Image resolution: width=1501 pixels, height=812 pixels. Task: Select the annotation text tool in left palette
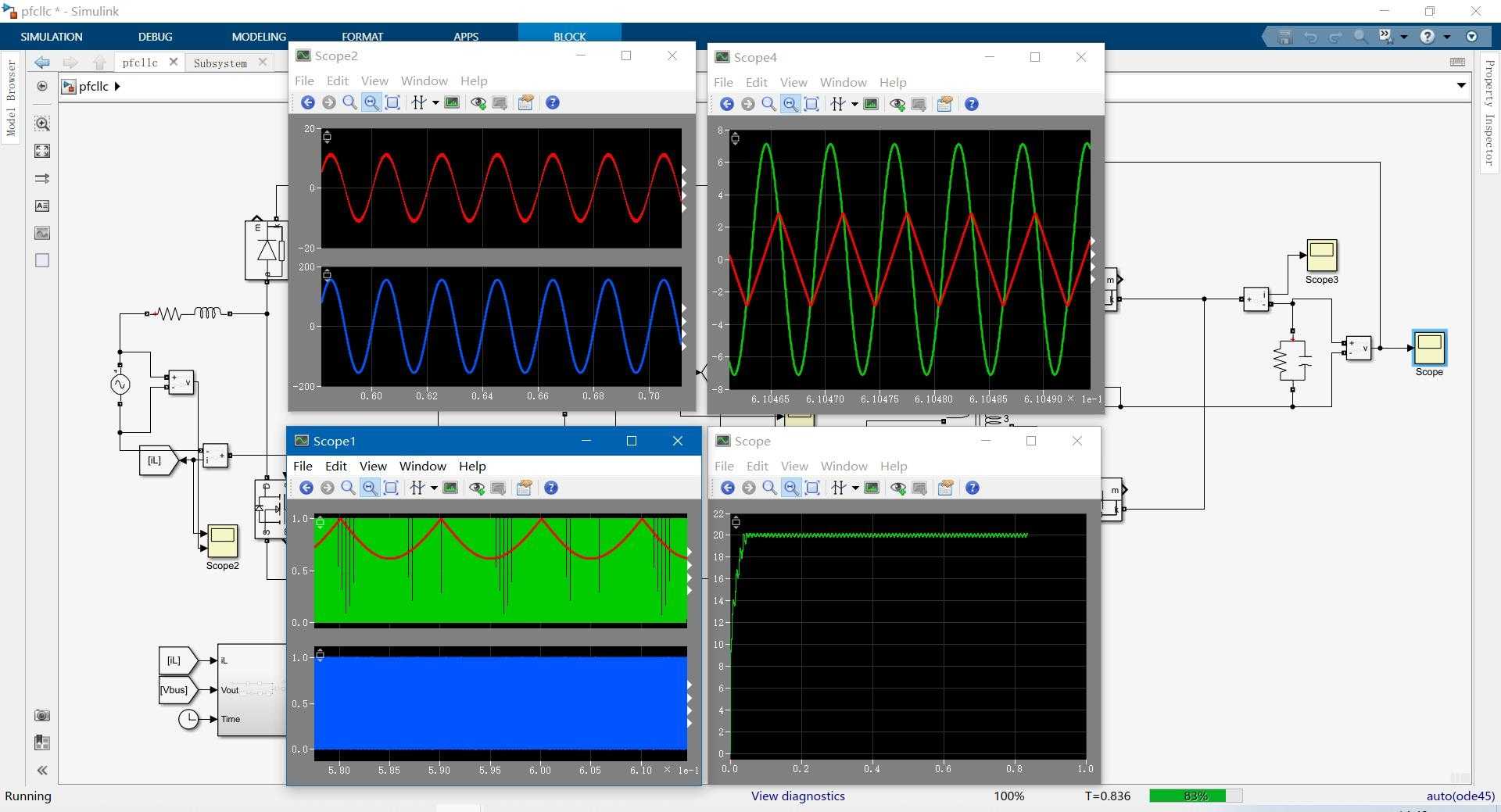pyautogui.click(x=41, y=206)
